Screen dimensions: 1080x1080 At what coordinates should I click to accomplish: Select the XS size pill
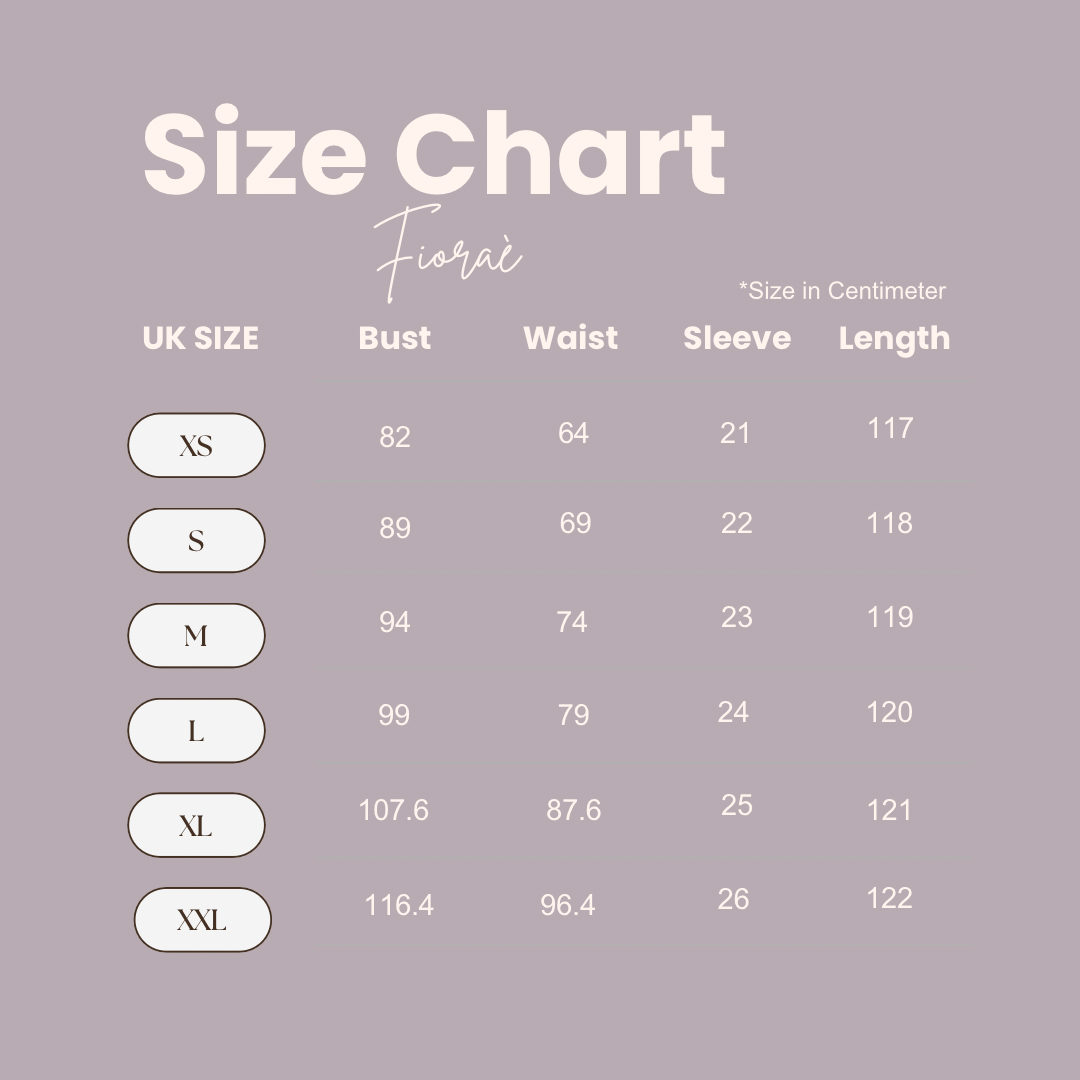196,445
